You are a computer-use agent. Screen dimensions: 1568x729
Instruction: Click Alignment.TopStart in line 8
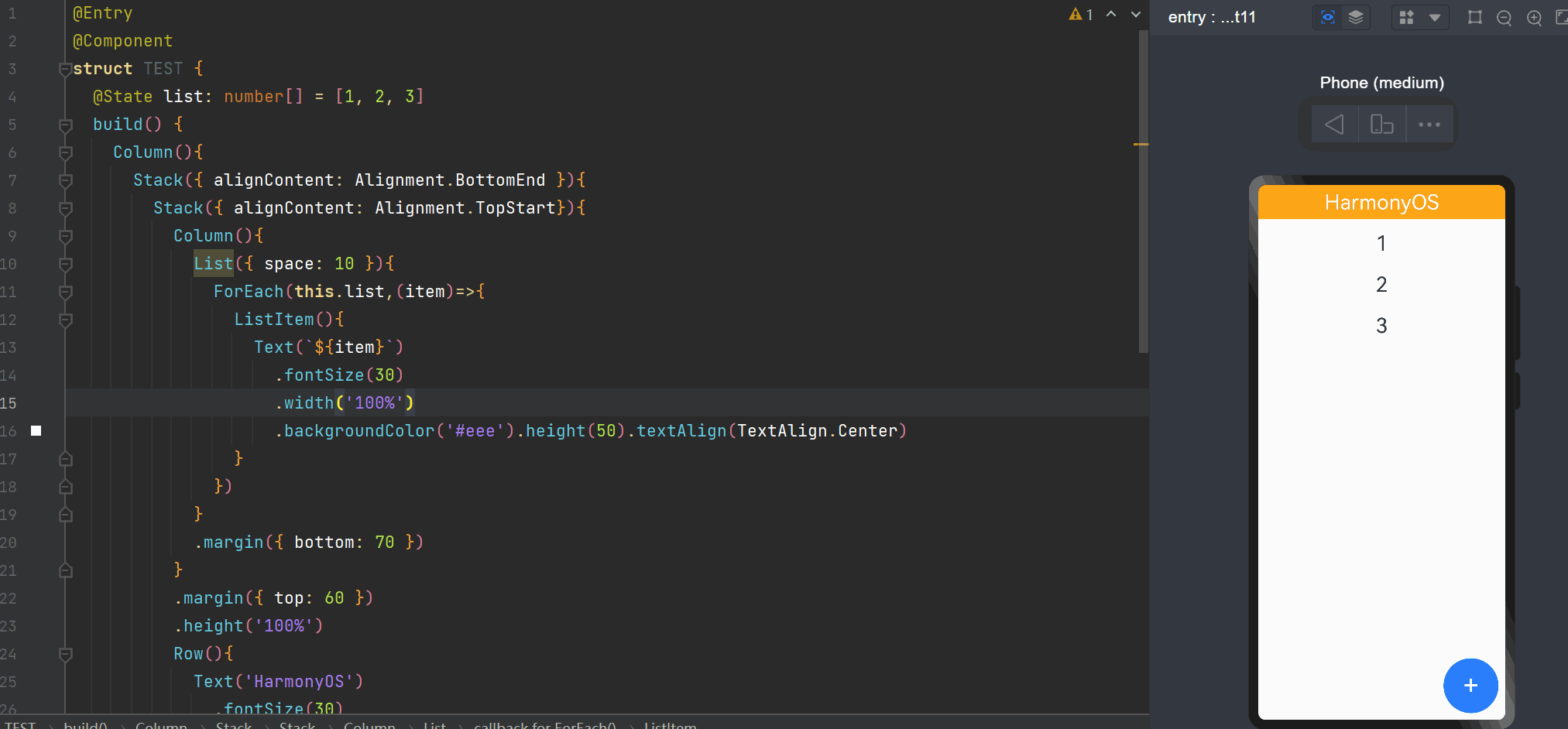[465, 208]
